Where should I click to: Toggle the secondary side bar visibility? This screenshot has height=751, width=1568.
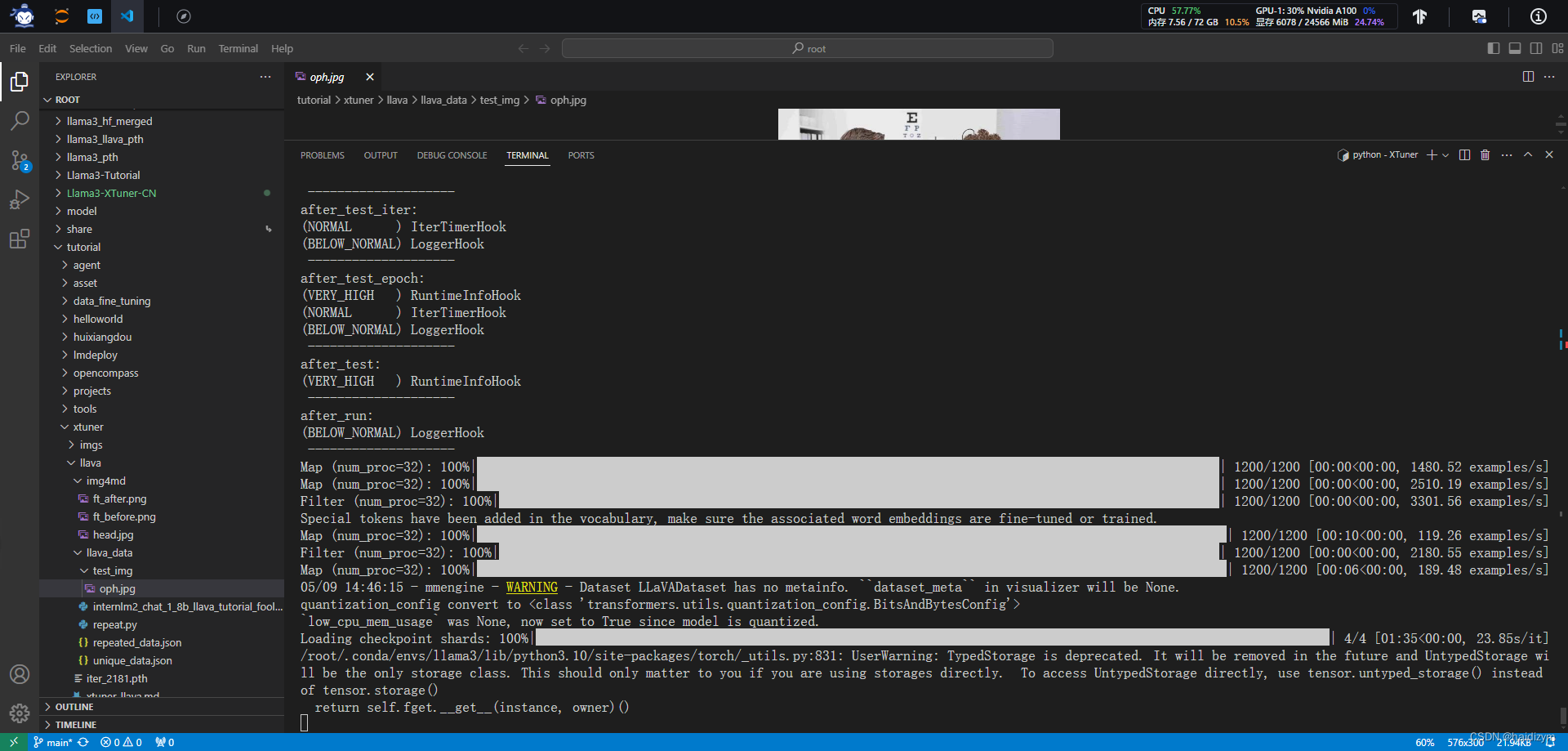pos(1536,48)
